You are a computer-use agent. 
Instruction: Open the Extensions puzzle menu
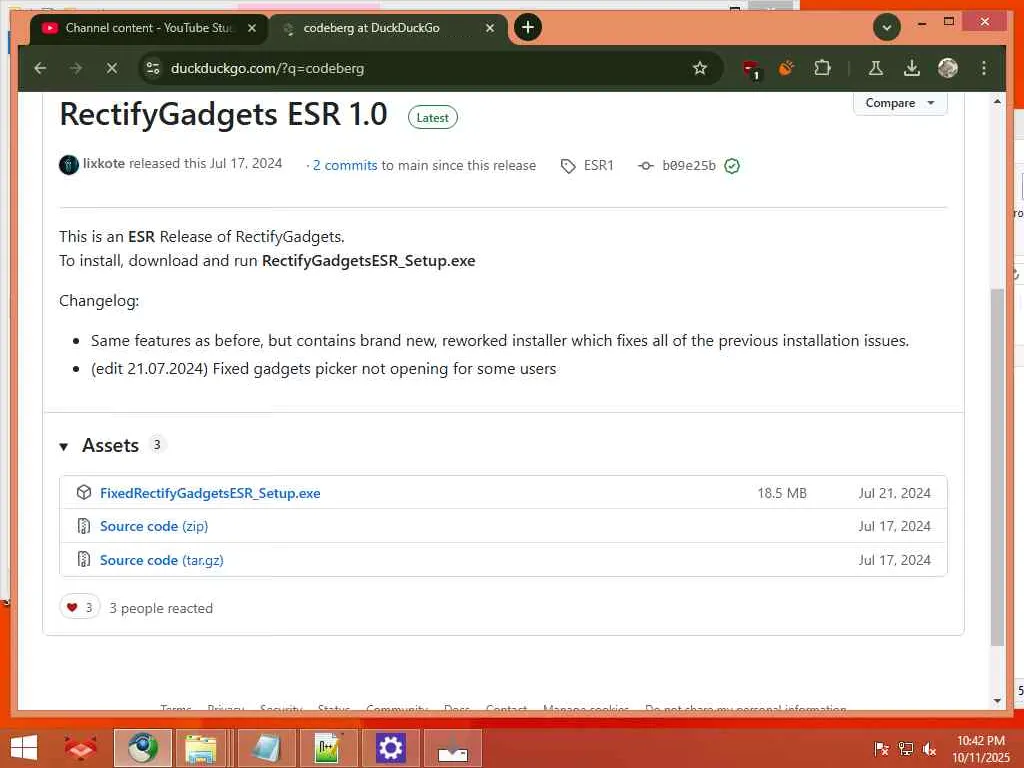822,68
